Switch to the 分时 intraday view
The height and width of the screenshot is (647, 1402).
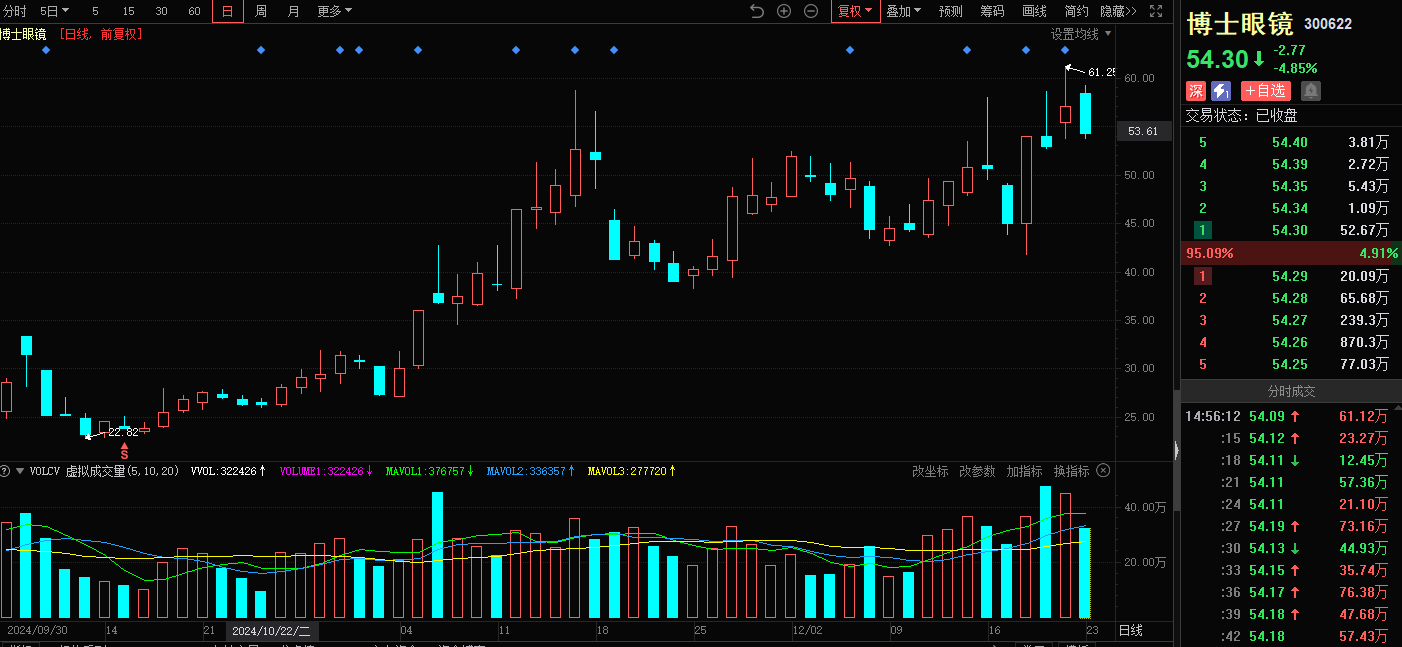pyautogui.click(x=15, y=11)
